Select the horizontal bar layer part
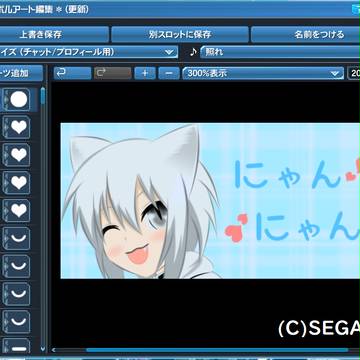This screenshot has height=360, width=360. [x=17, y=346]
